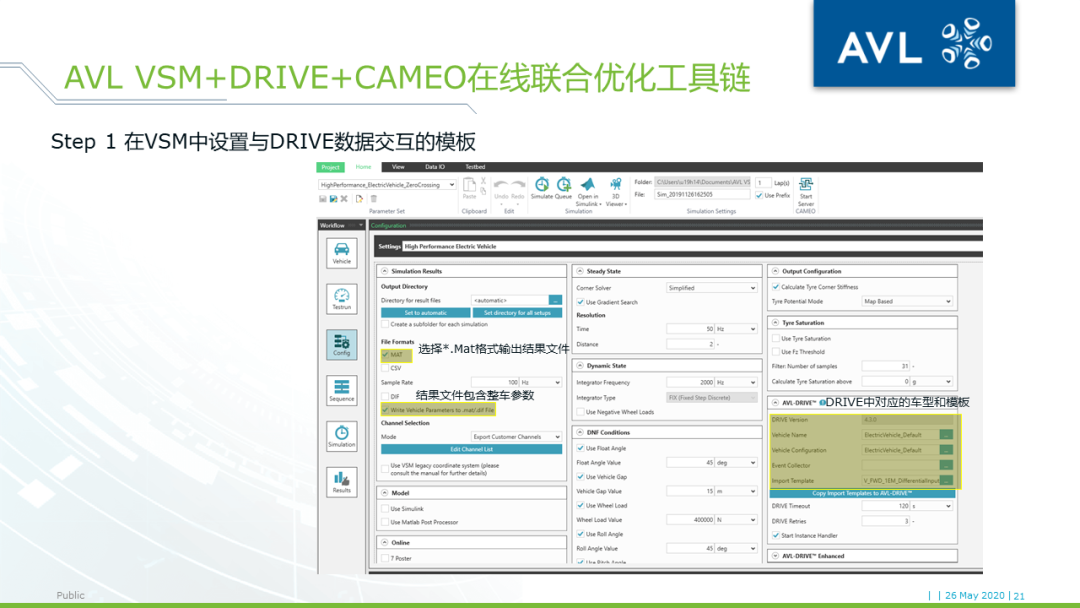Open the Tyre Potential Mode dropdown

906,300
